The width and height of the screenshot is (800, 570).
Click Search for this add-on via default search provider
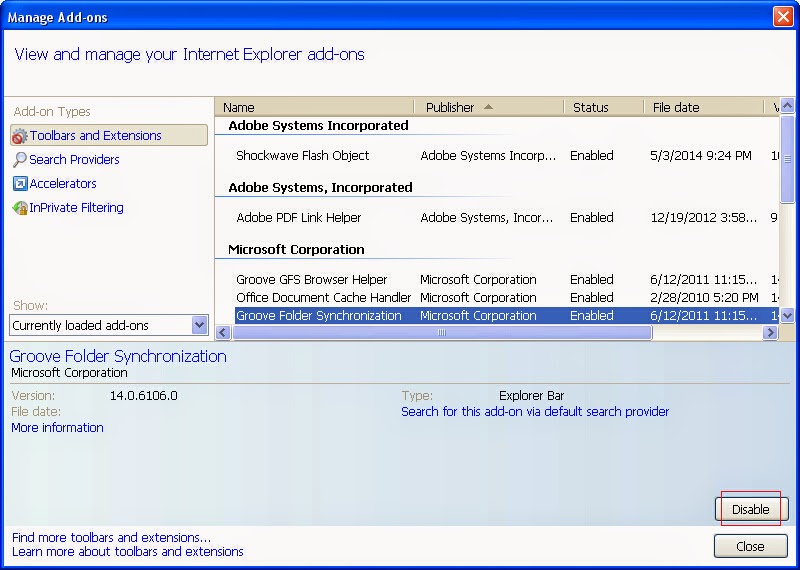(x=535, y=412)
